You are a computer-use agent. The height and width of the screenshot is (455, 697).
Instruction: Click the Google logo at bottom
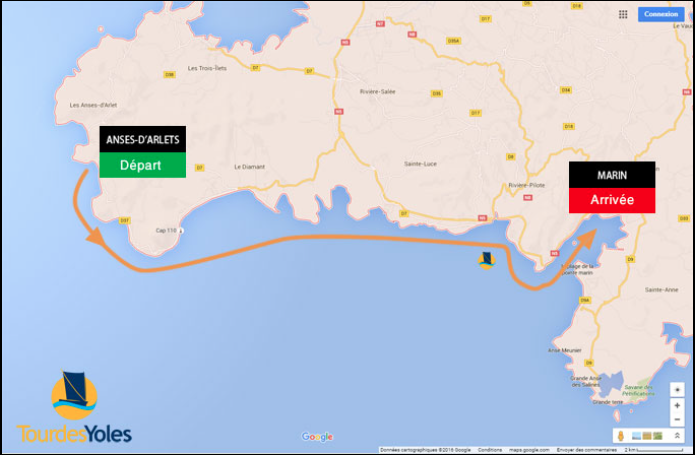[317, 437]
